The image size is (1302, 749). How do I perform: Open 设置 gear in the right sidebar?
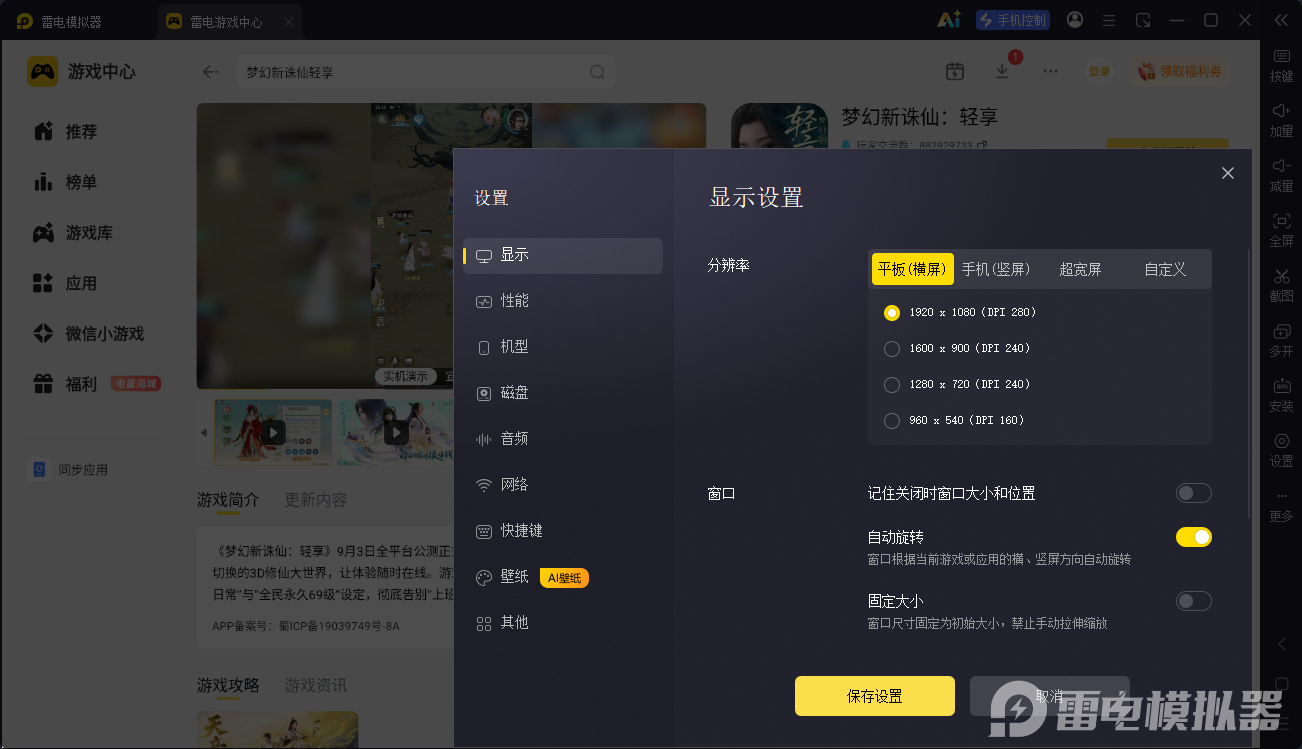point(1281,449)
